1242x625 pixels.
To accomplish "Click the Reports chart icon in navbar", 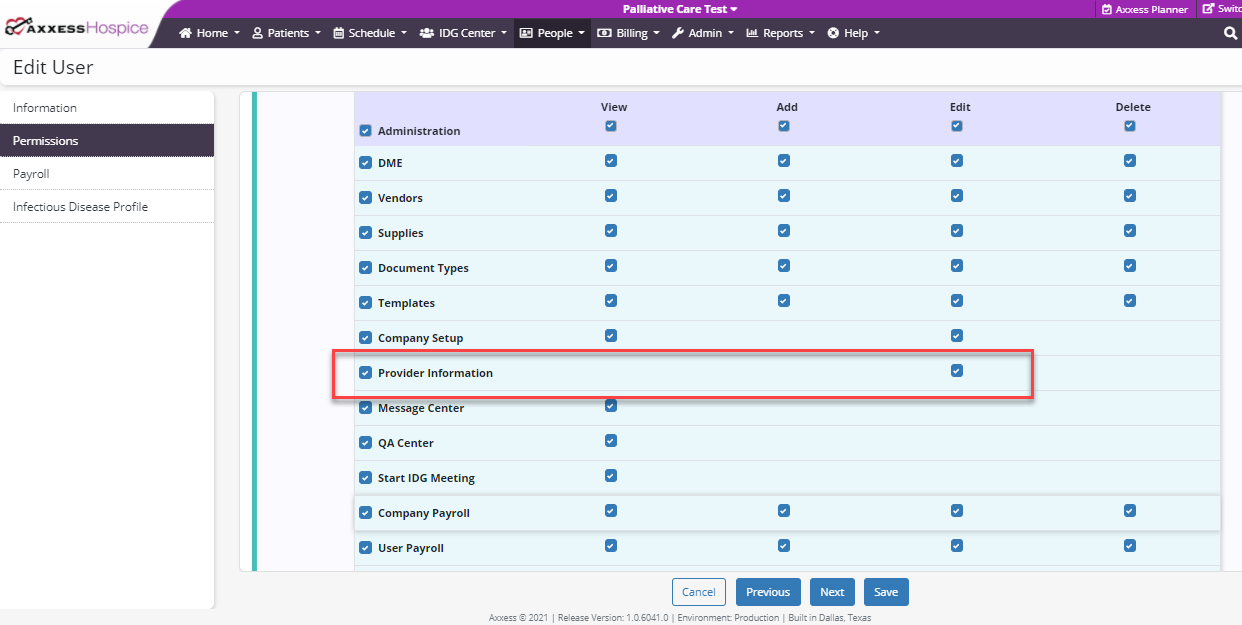I will 752,33.
